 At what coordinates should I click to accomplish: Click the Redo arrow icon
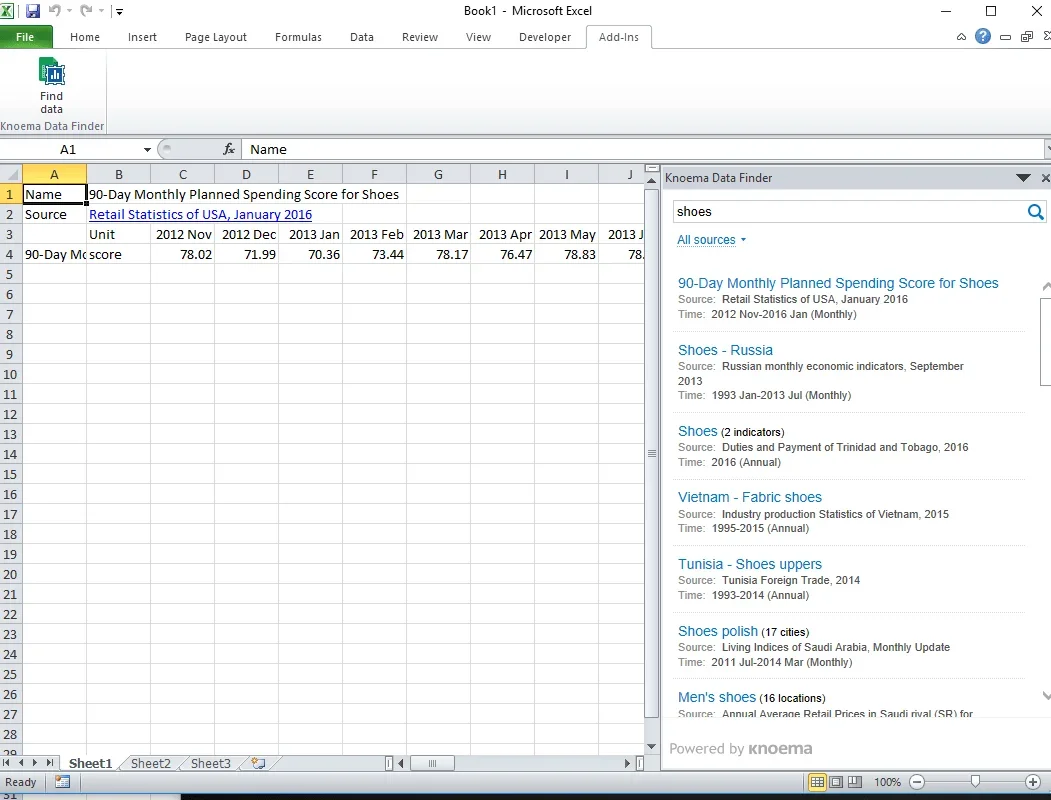tap(86, 11)
